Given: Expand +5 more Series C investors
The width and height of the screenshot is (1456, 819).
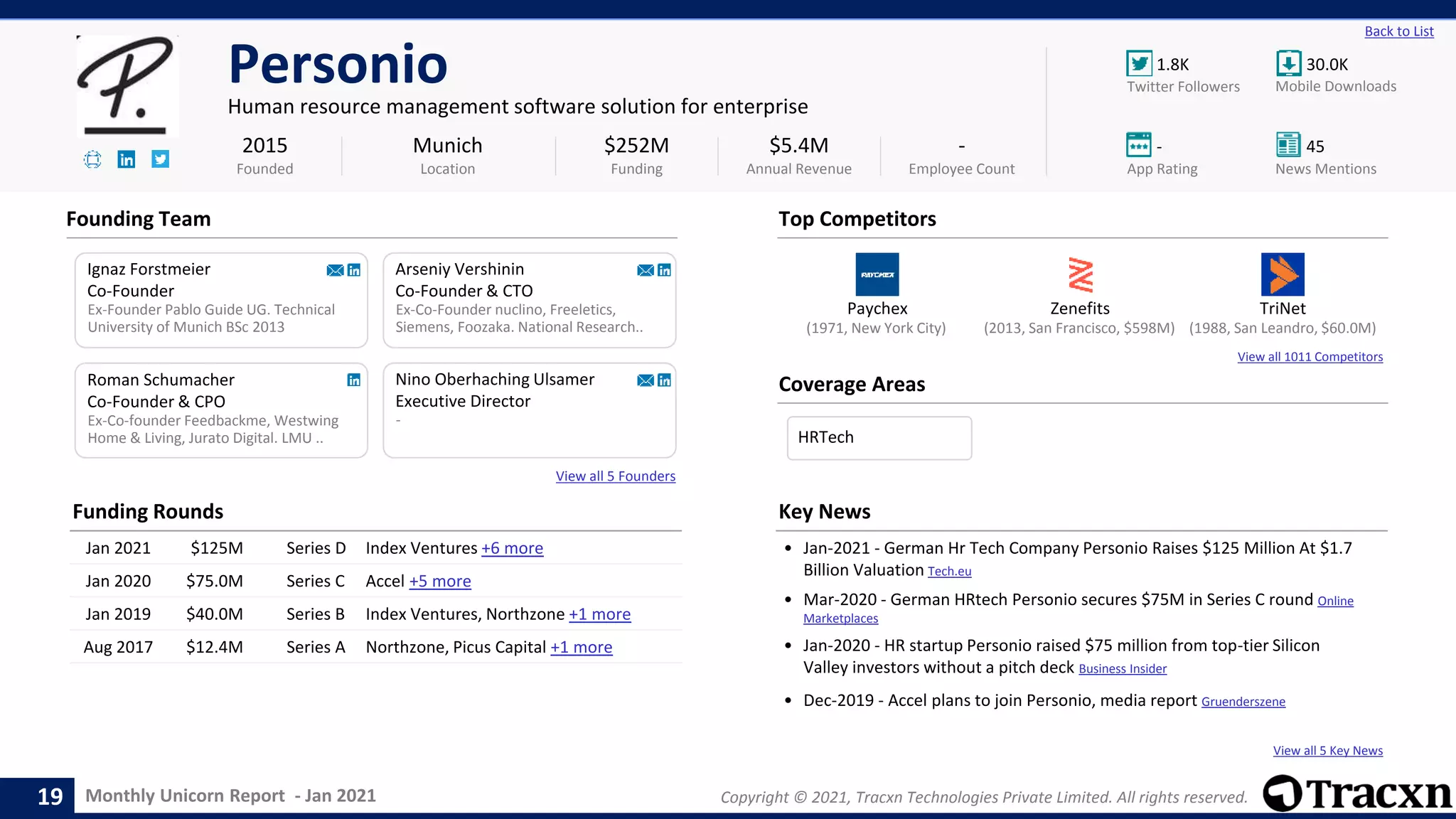Looking at the screenshot, I should 440,582.
